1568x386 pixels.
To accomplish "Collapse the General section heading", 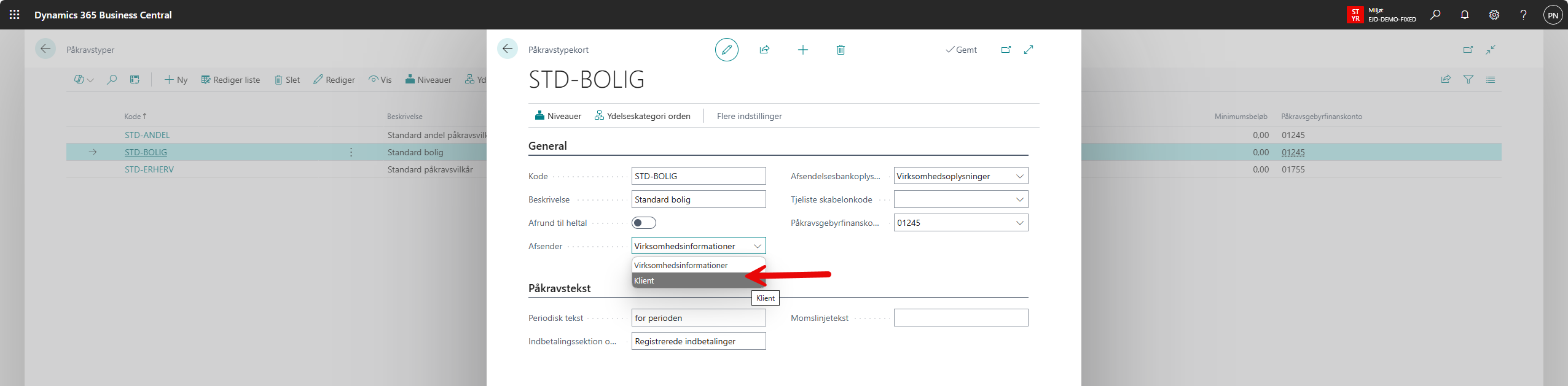I will click(547, 146).
